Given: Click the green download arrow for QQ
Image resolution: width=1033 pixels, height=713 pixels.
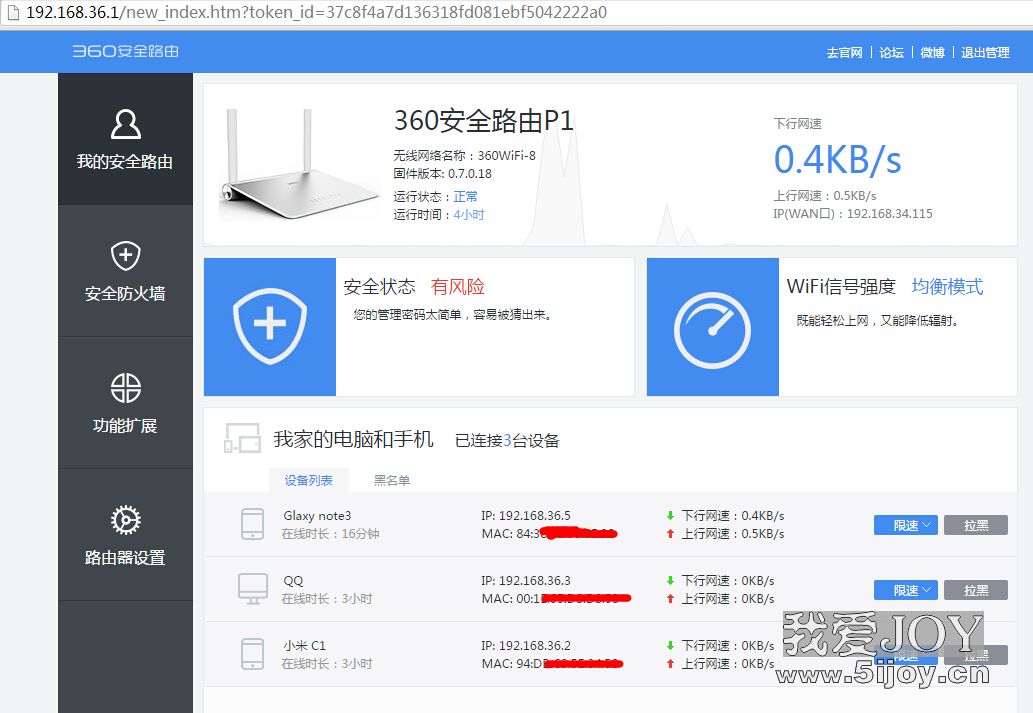Looking at the screenshot, I should pos(670,581).
